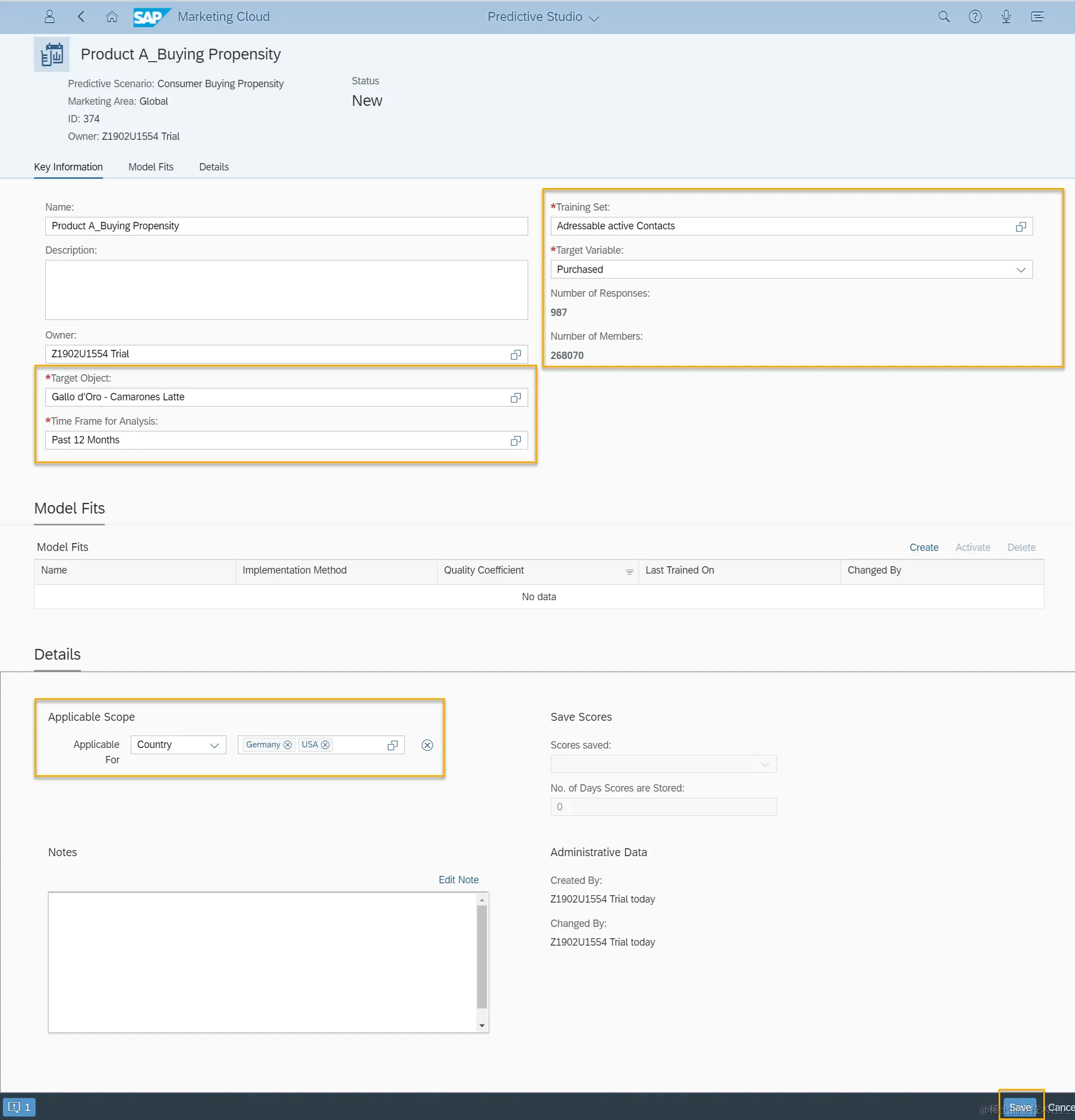1075x1120 pixels.
Task: Switch to the Key Information tab
Action: tap(68, 167)
